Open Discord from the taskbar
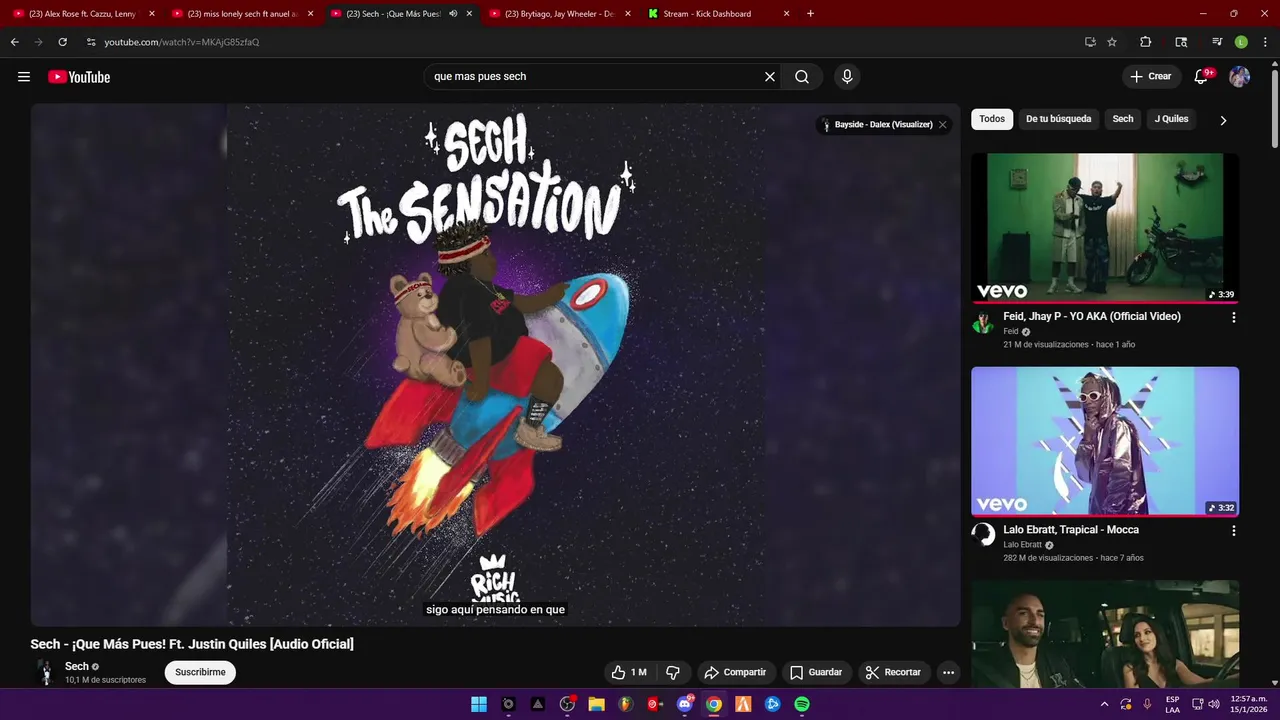 (685, 704)
